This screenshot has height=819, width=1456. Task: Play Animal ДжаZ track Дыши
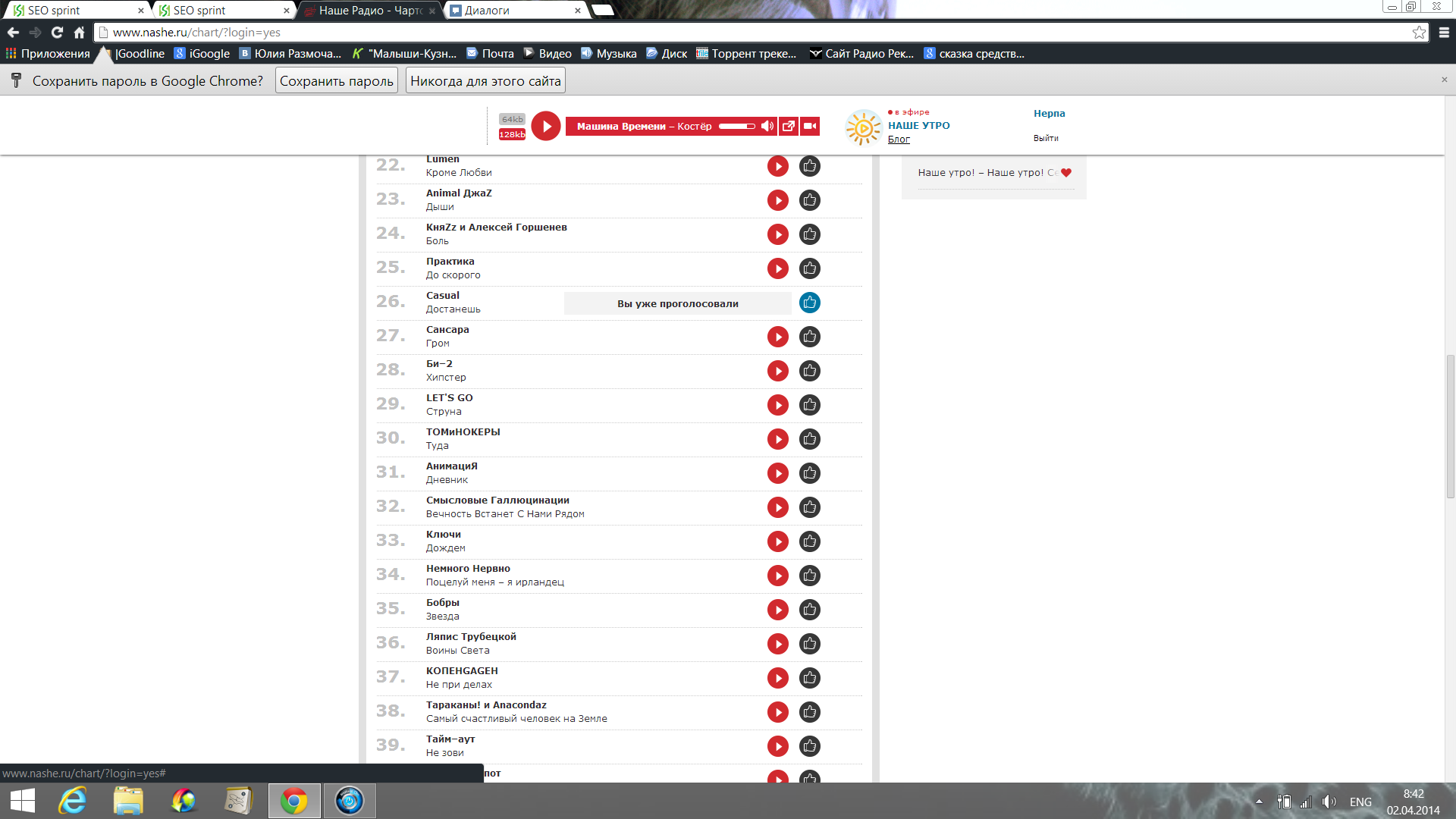[x=777, y=200]
